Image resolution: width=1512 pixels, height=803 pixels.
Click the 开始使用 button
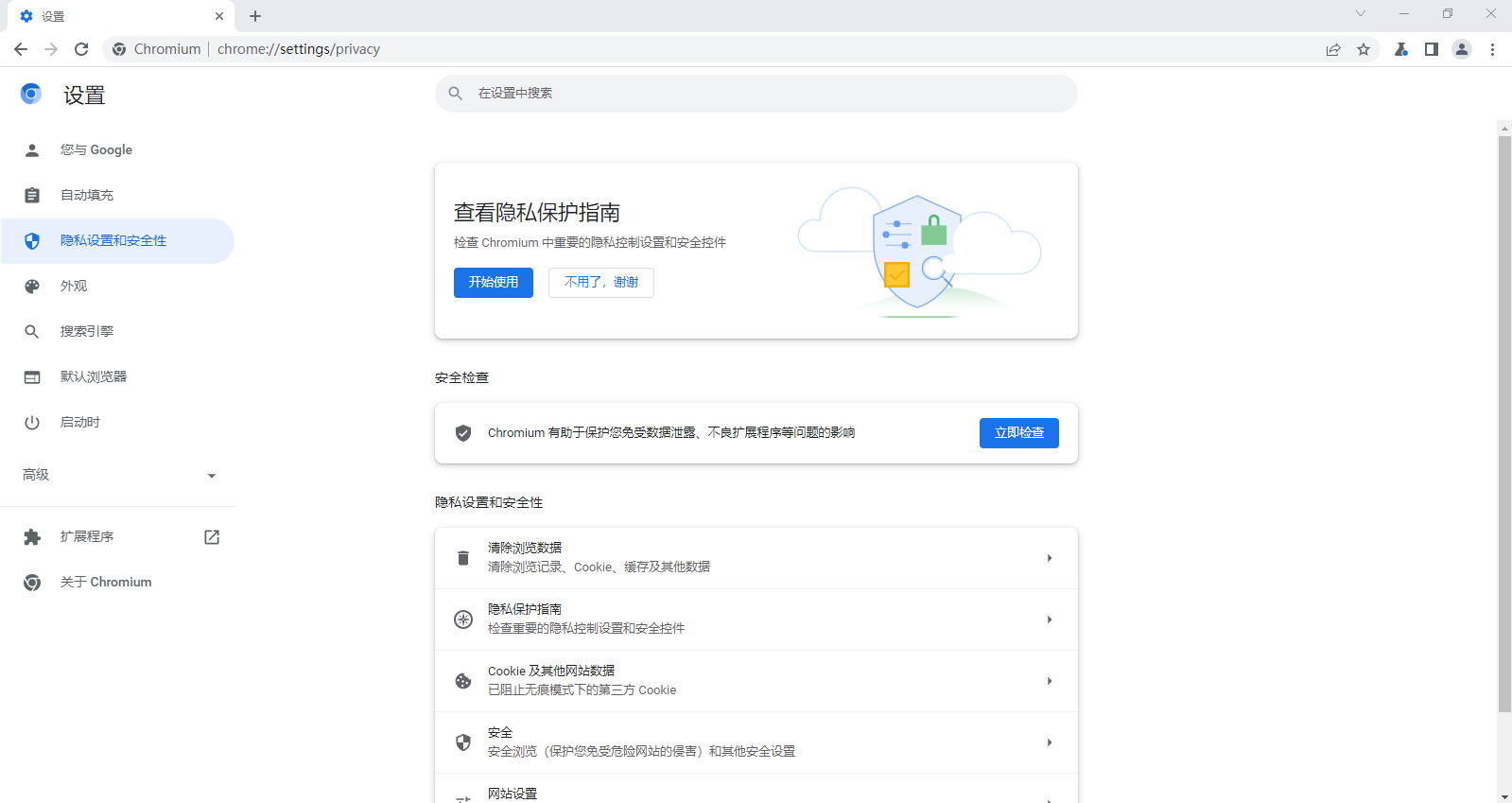pyautogui.click(x=493, y=283)
